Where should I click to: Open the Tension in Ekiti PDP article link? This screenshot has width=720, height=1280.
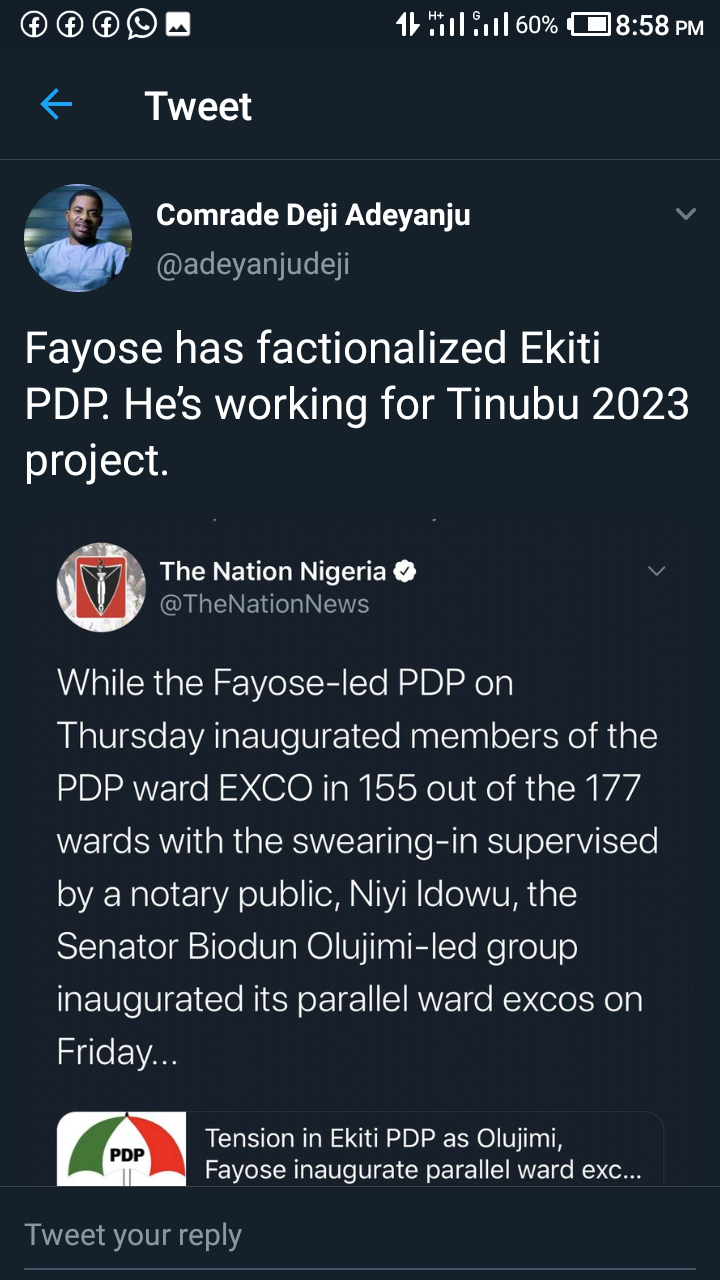(423, 1153)
